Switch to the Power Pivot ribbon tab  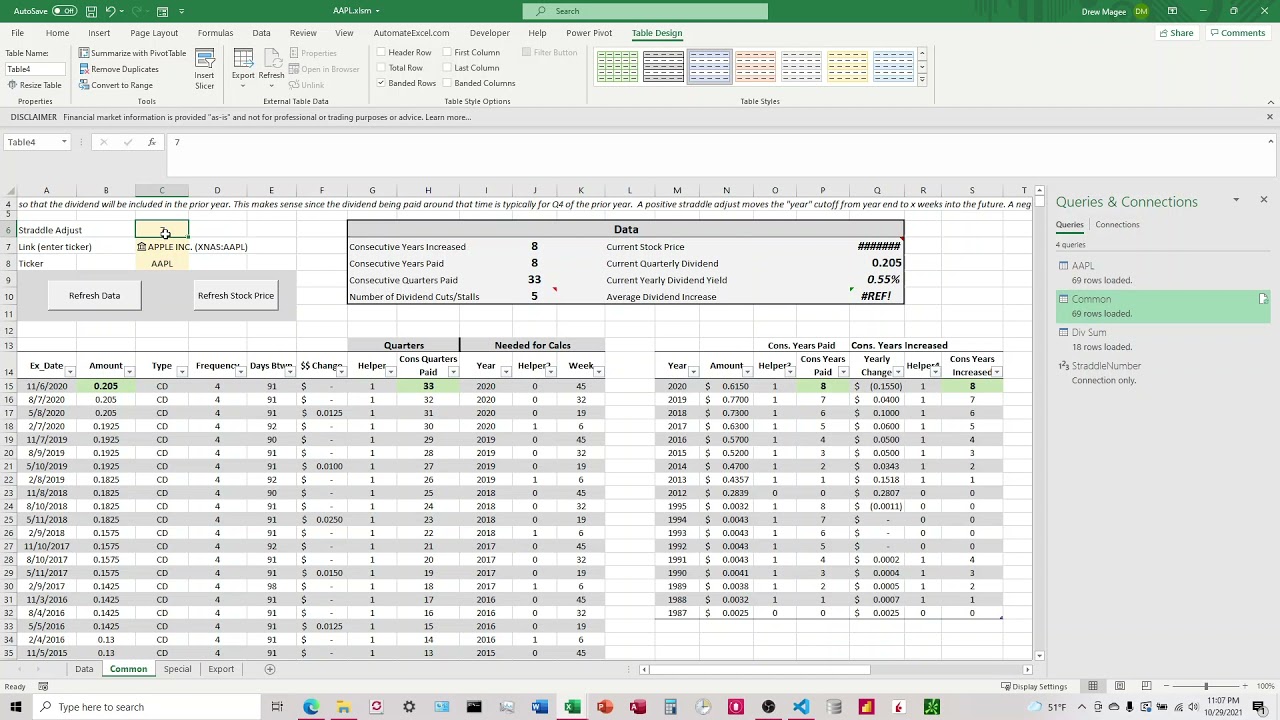pyautogui.click(x=589, y=33)
